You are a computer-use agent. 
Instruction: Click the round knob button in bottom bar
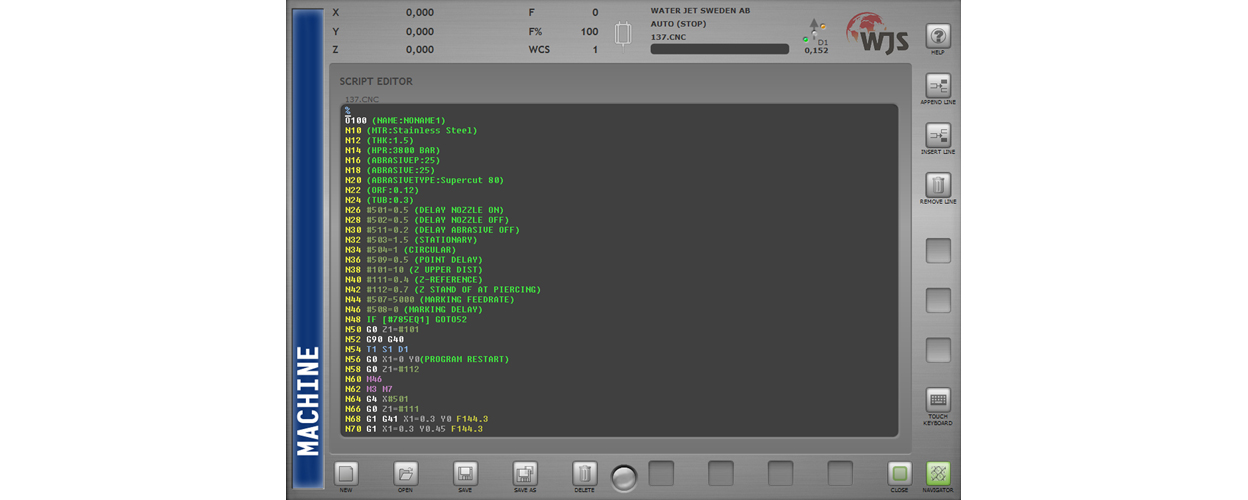[623, 477]
